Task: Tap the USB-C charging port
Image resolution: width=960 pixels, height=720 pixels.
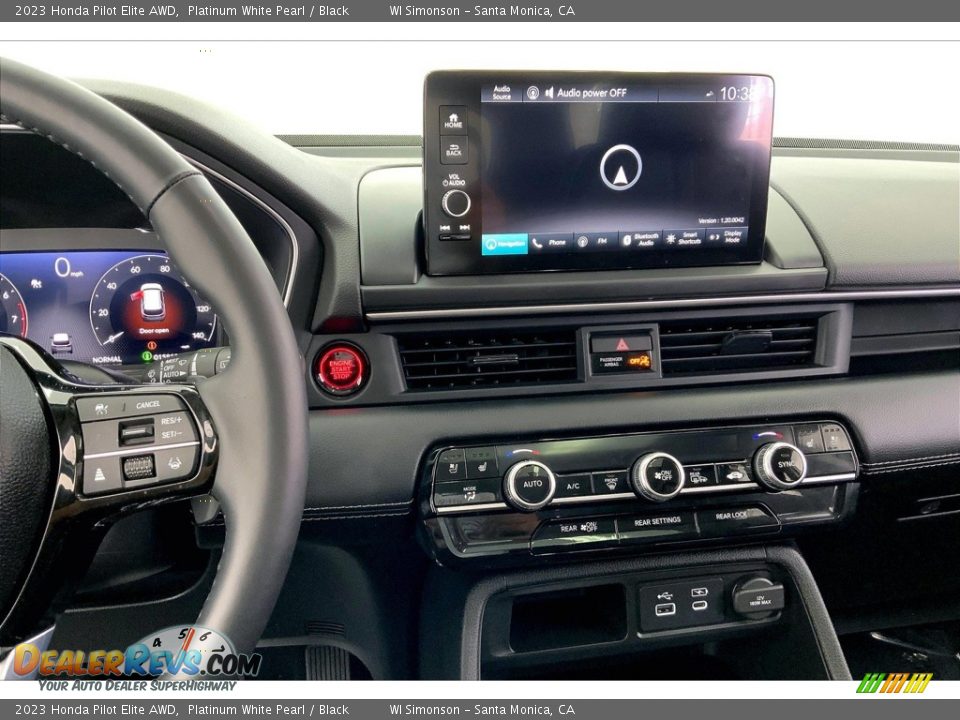Action: coord(699,605)
